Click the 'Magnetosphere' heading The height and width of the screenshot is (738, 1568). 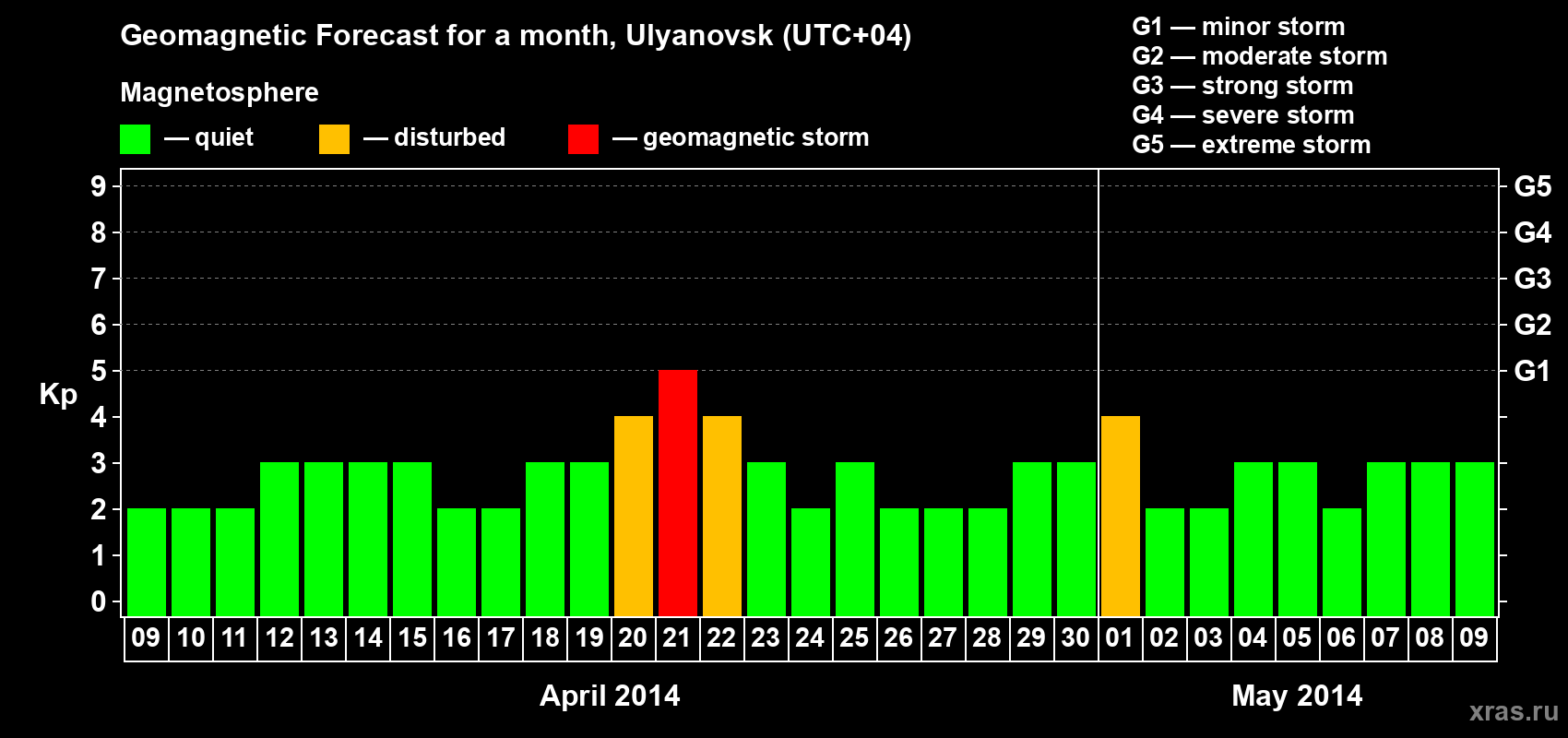(x=220, y=92)
